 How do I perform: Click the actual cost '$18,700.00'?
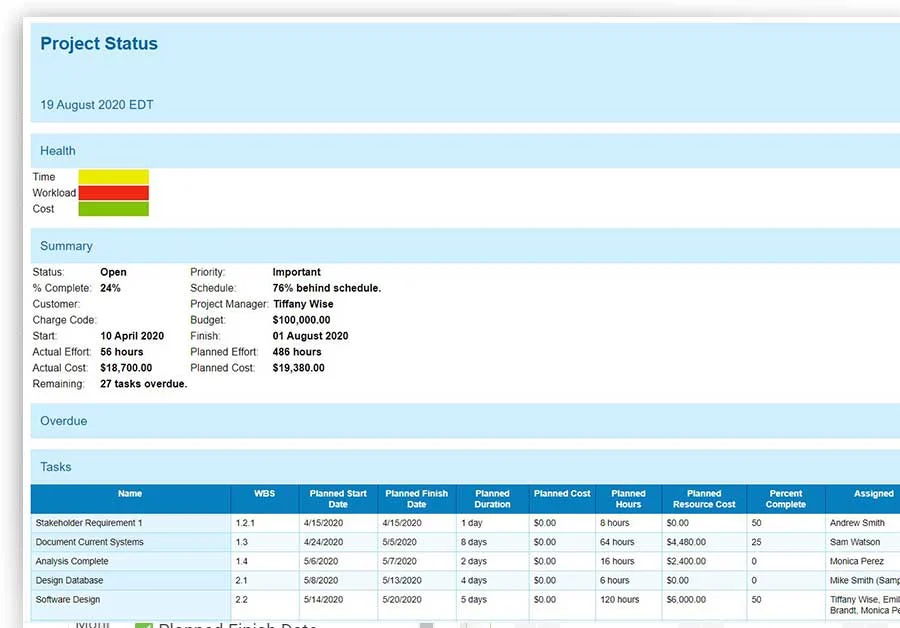point(126,368)
